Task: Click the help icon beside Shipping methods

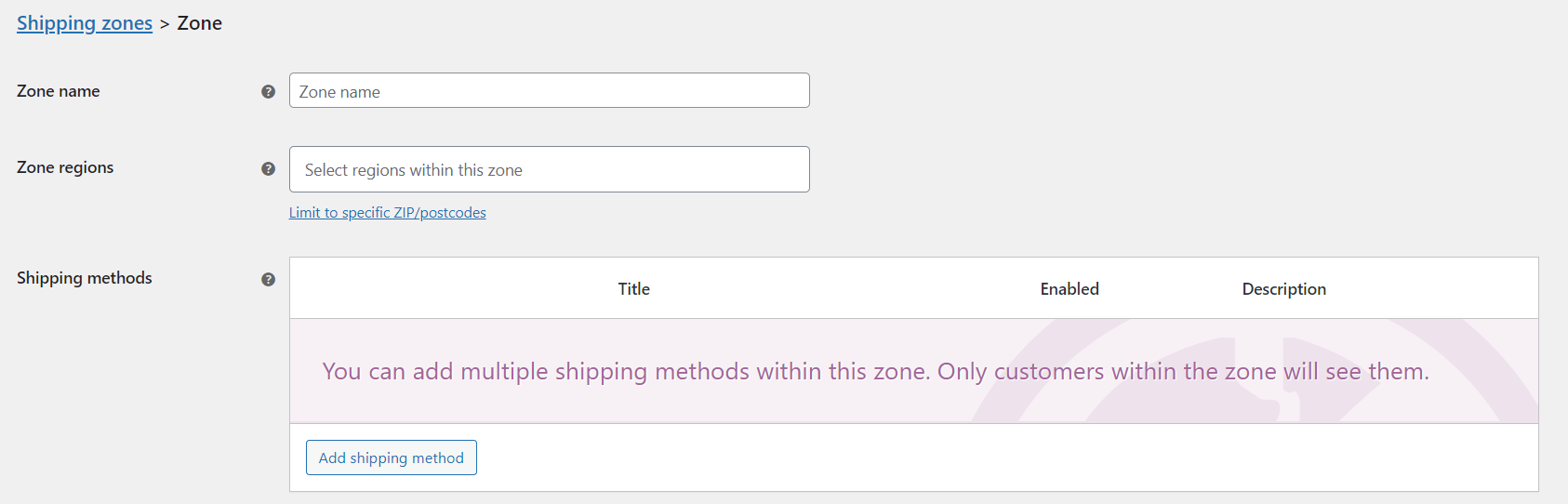Action: click(x=268, y=279)
